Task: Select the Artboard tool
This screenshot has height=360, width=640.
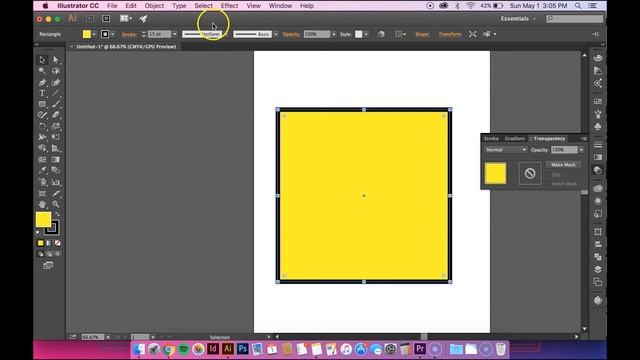Action: (42, 193)
